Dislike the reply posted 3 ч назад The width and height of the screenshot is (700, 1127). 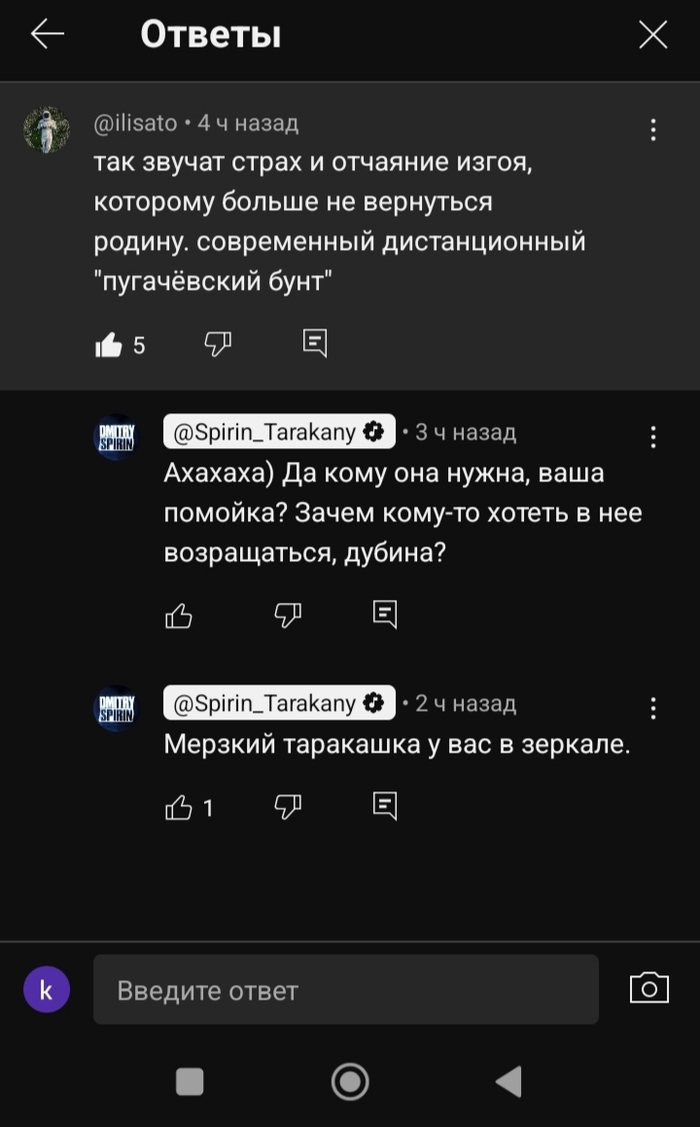coord(288,614)
